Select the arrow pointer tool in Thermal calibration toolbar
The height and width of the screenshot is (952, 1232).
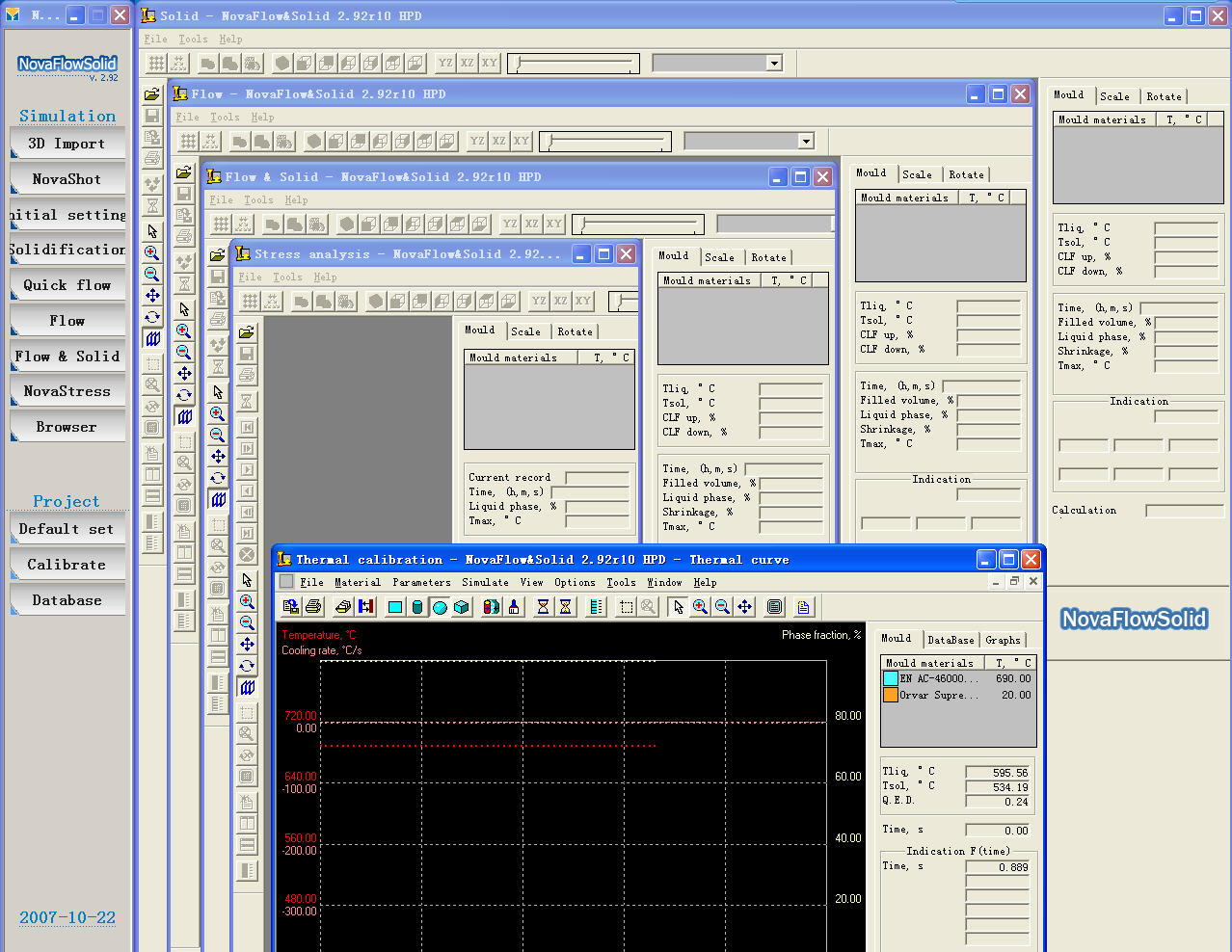pyautogui.click(x=679, y=607)
